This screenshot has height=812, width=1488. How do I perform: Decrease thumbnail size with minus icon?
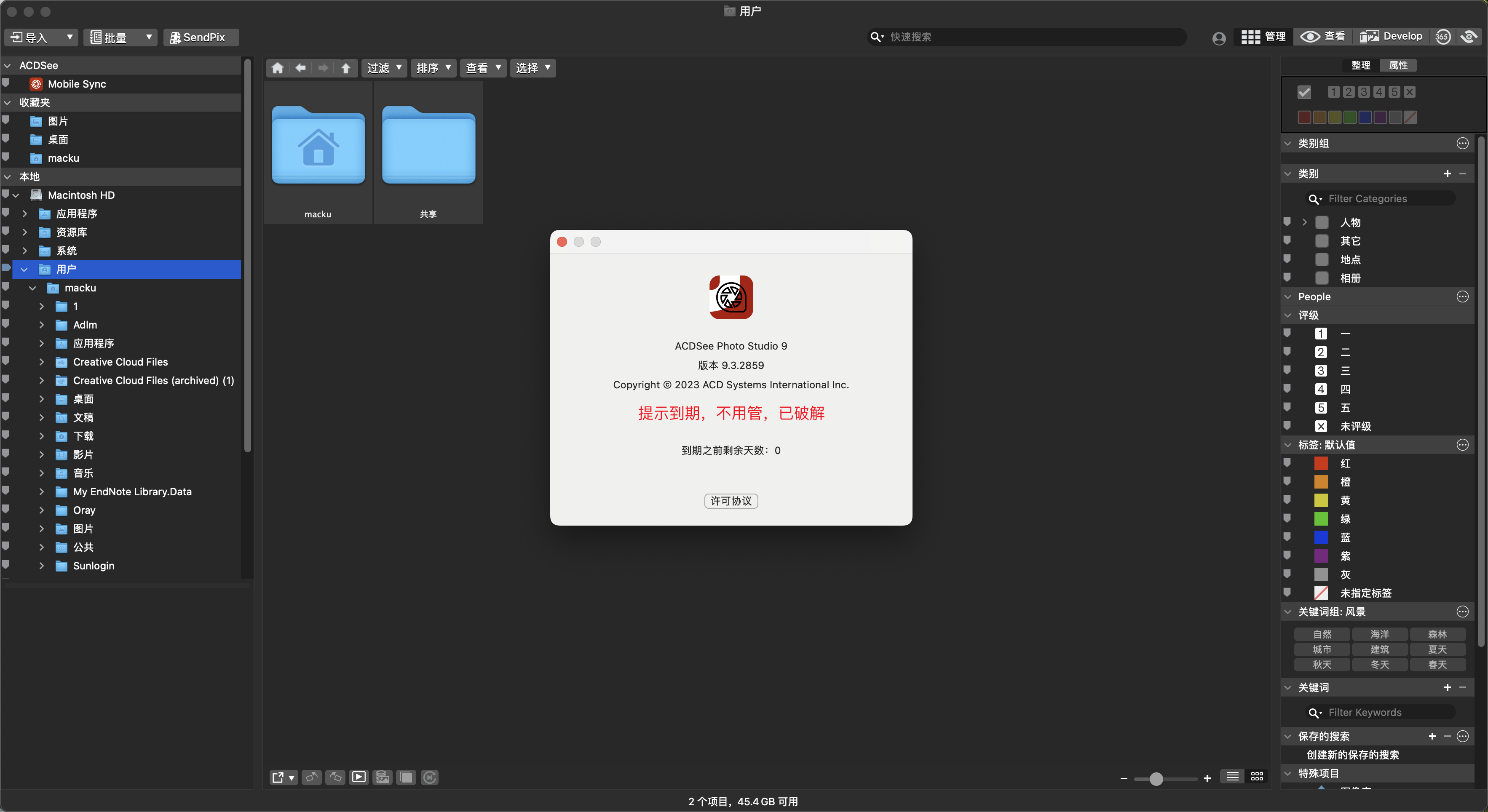coord(1124,778)
